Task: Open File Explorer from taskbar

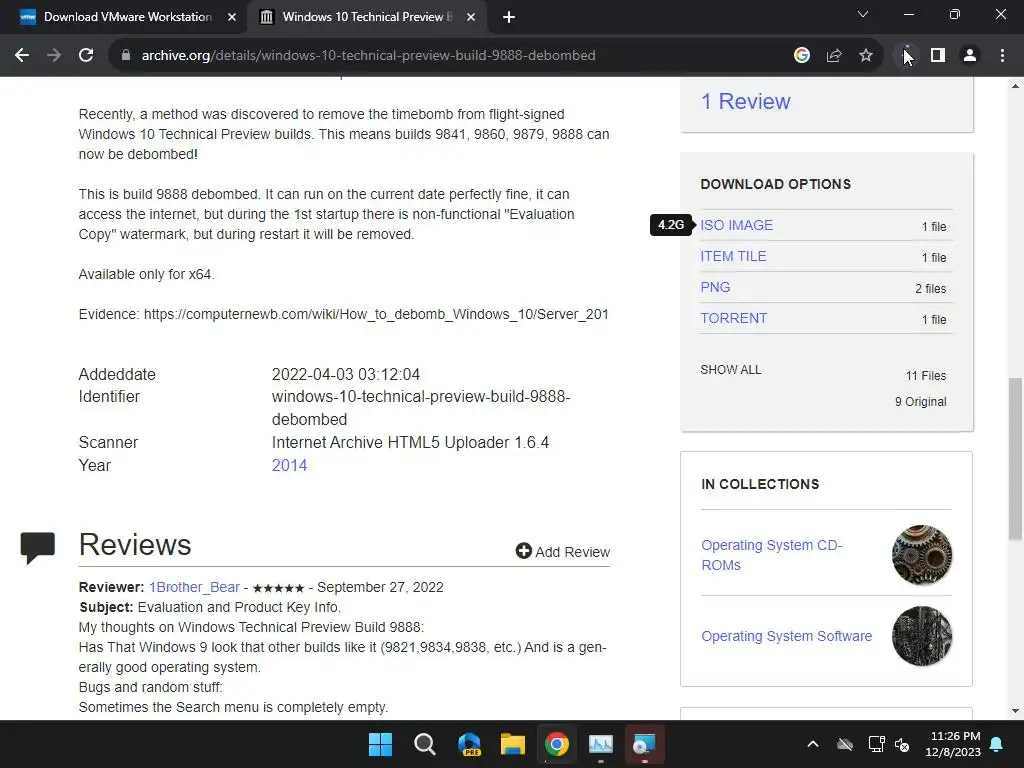Action: (x=513, y=744)
